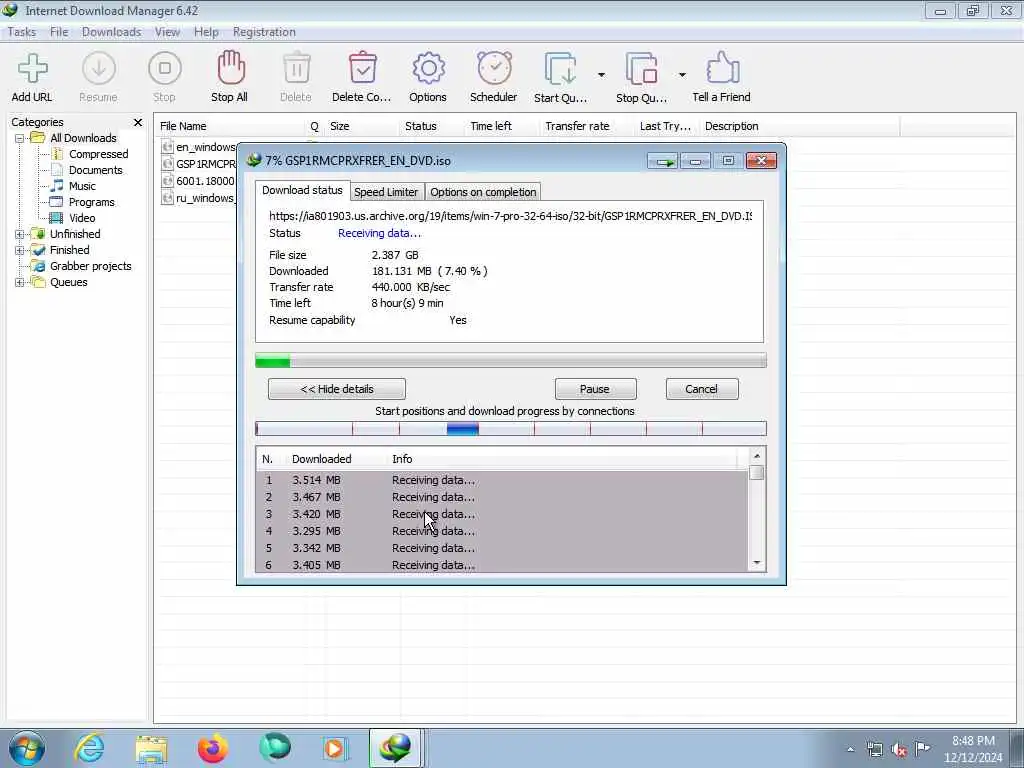
Task: Click the green download progress bar
Action: pos(511,361)
